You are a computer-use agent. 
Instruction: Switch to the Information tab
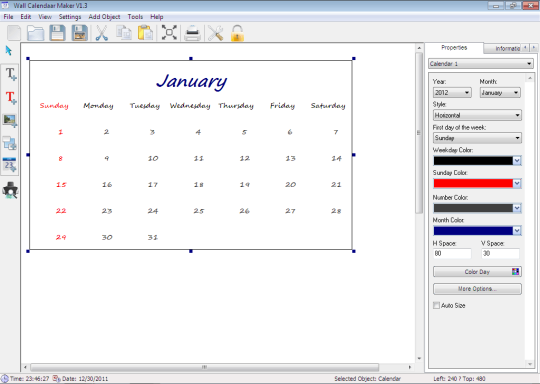coord(503,49)
